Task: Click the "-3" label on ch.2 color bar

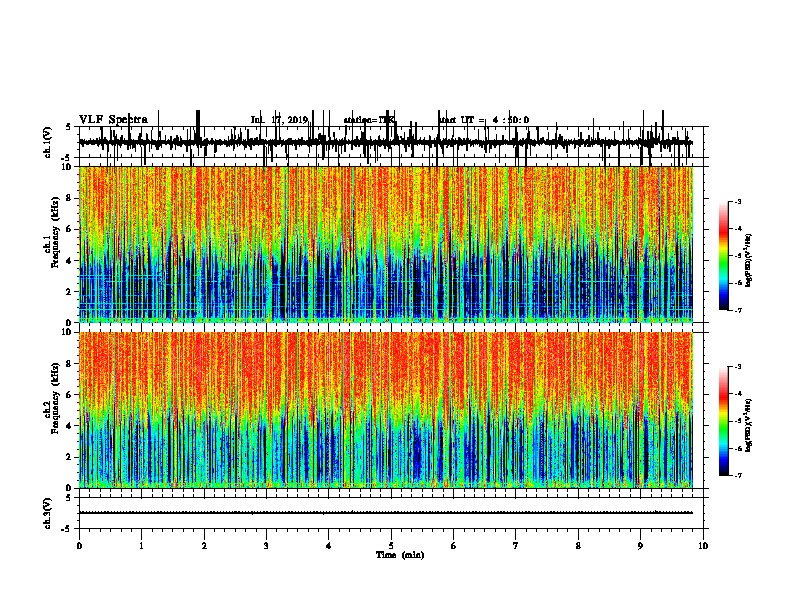Action: coord(737,367)
